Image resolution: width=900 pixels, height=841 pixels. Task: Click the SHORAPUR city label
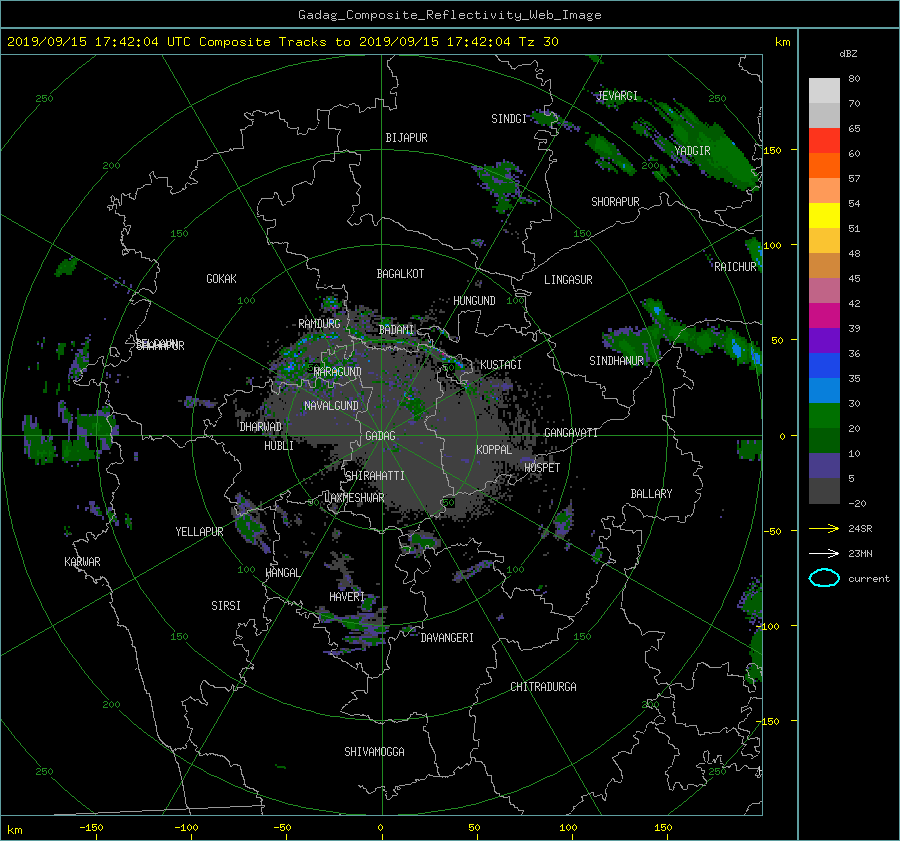pyautogui.click(x=615, y=202)
